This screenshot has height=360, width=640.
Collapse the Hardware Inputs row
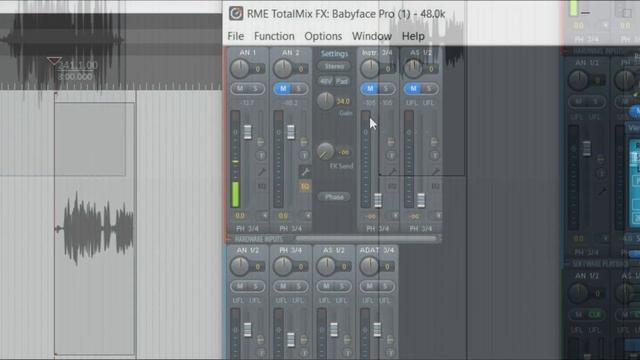point(229,239)
